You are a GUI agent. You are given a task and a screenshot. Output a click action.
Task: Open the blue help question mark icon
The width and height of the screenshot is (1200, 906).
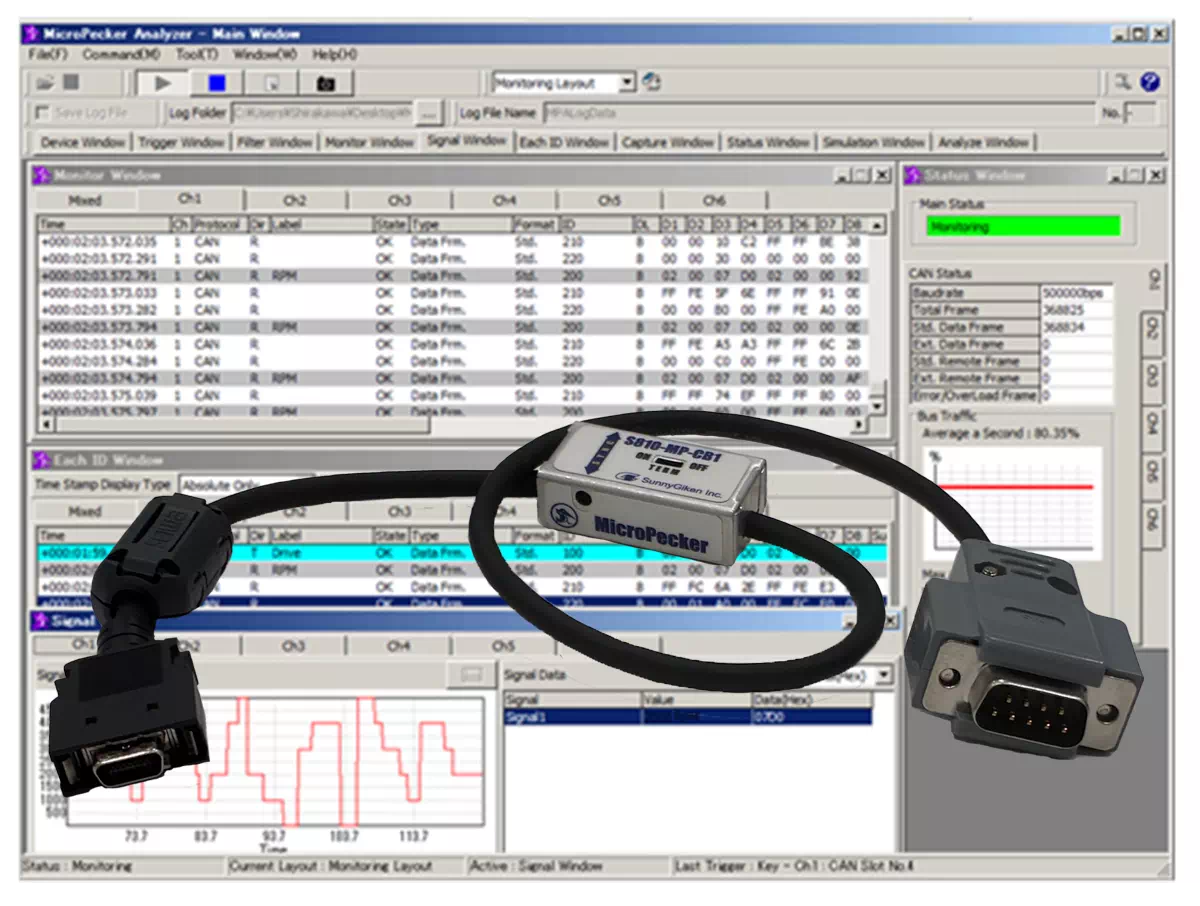tap(1150, 83)
